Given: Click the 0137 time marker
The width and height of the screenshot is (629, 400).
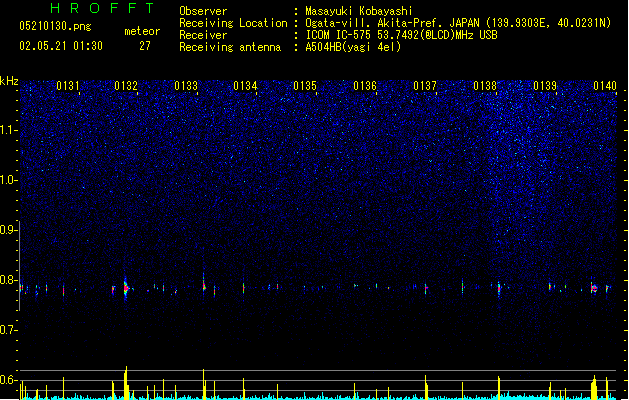Looking at the screenshot, I should coord(425,86).
